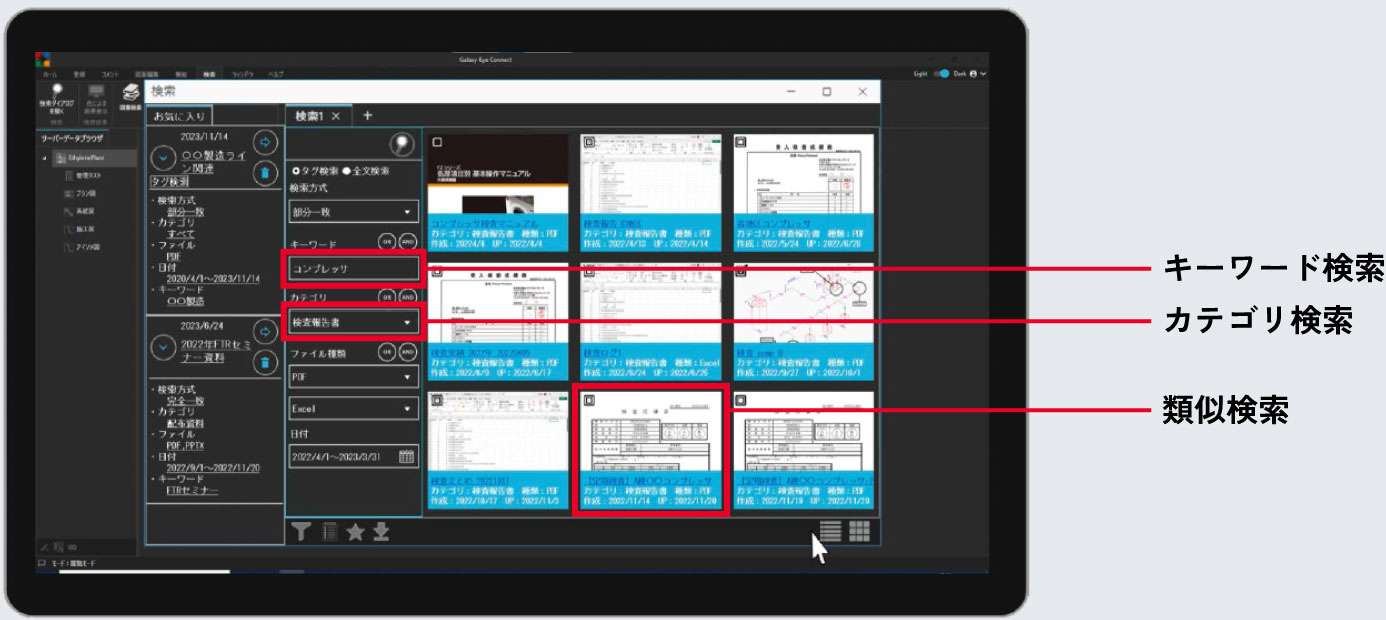This screenshot has width=1386, height=620.
Task: Select the 施工図 tree item
Action: pos(80,229)
